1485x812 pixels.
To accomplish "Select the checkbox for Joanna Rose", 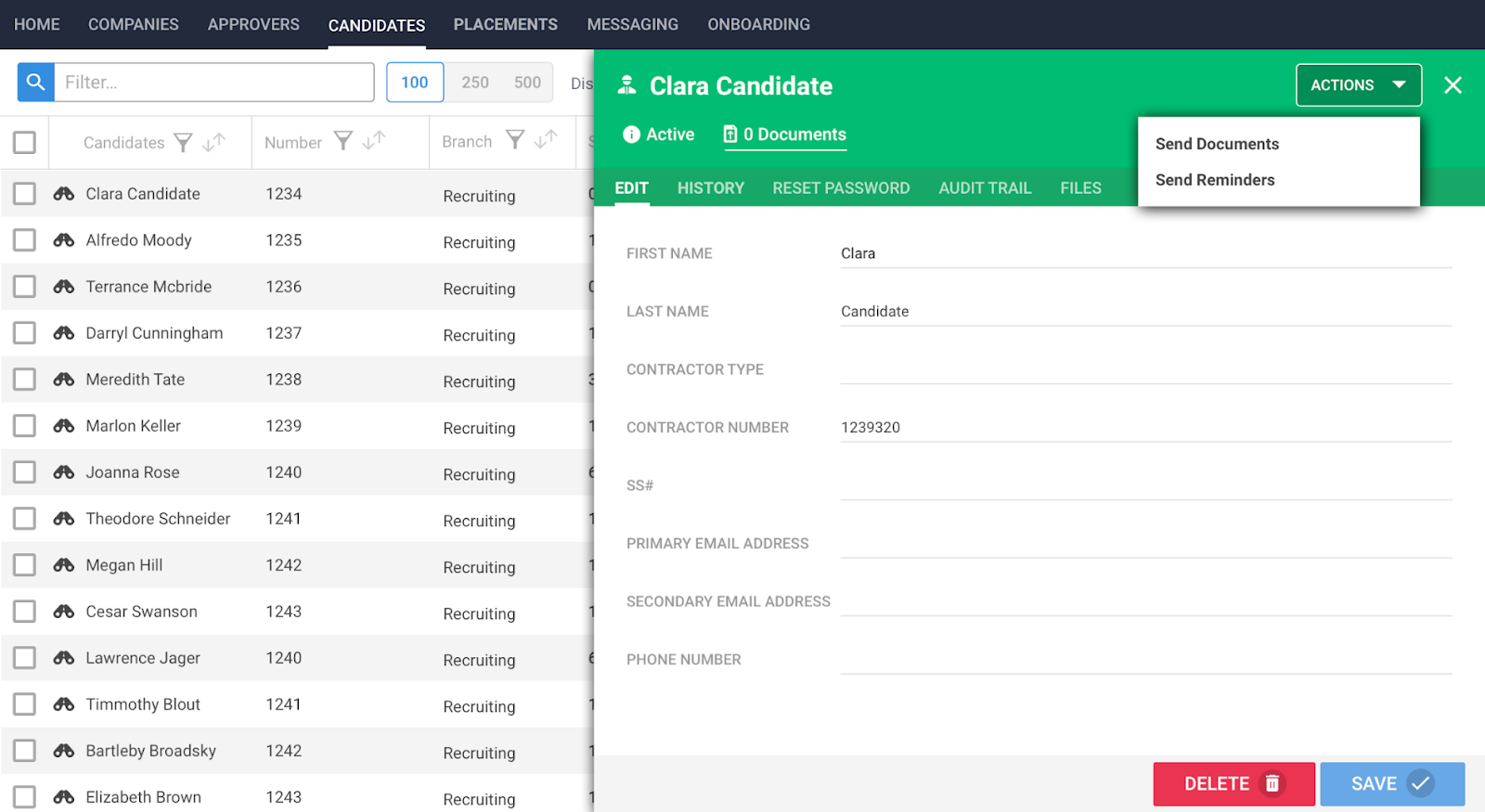I will tap(25, 472).
